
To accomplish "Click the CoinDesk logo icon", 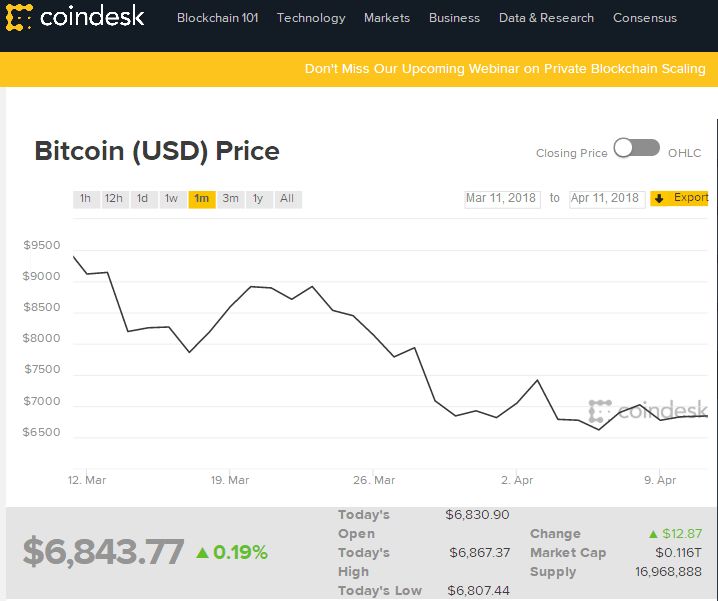I will pos(20,17).
